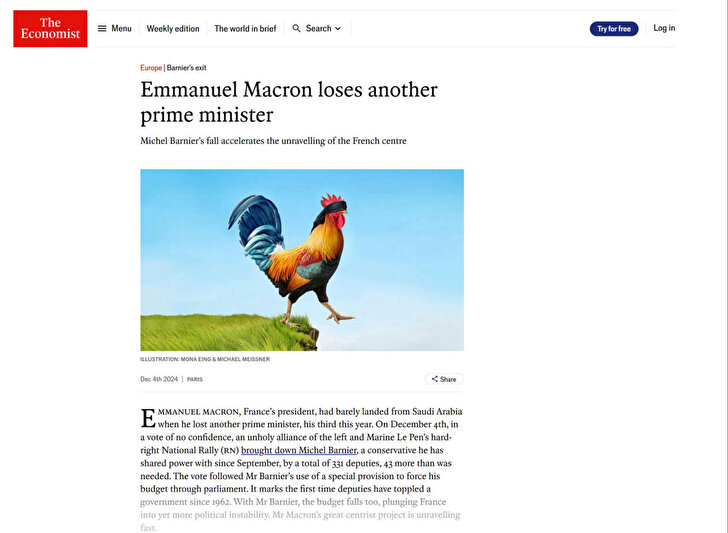
Task: Click The Economist red logo
Action: click(x=50, y=28)
